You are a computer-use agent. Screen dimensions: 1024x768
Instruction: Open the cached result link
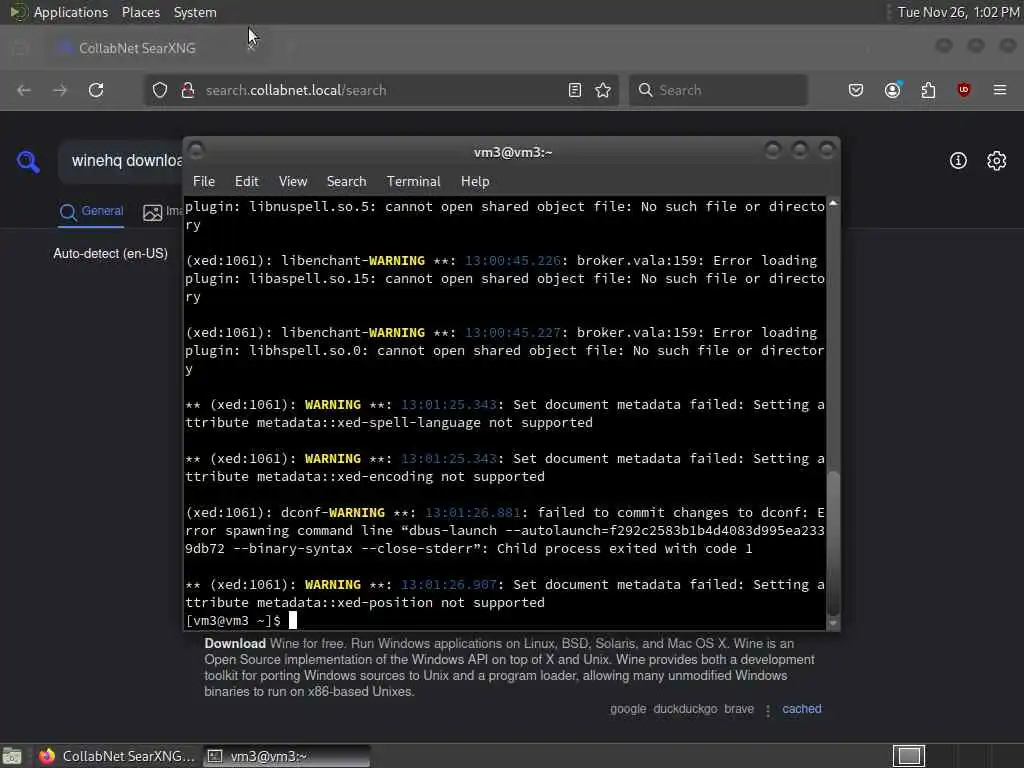coord(801,709)
